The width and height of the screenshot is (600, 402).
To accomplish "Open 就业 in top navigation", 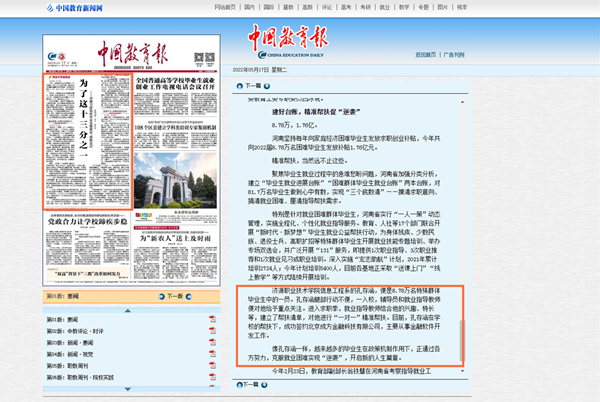I will (385, 7).
